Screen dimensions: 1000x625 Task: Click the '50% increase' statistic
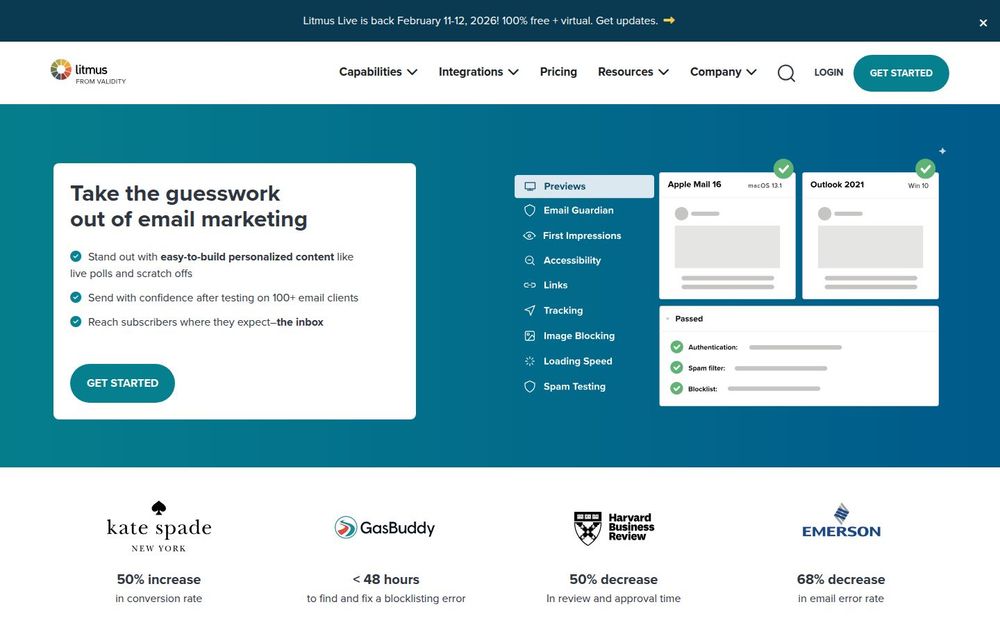(159, 579)
